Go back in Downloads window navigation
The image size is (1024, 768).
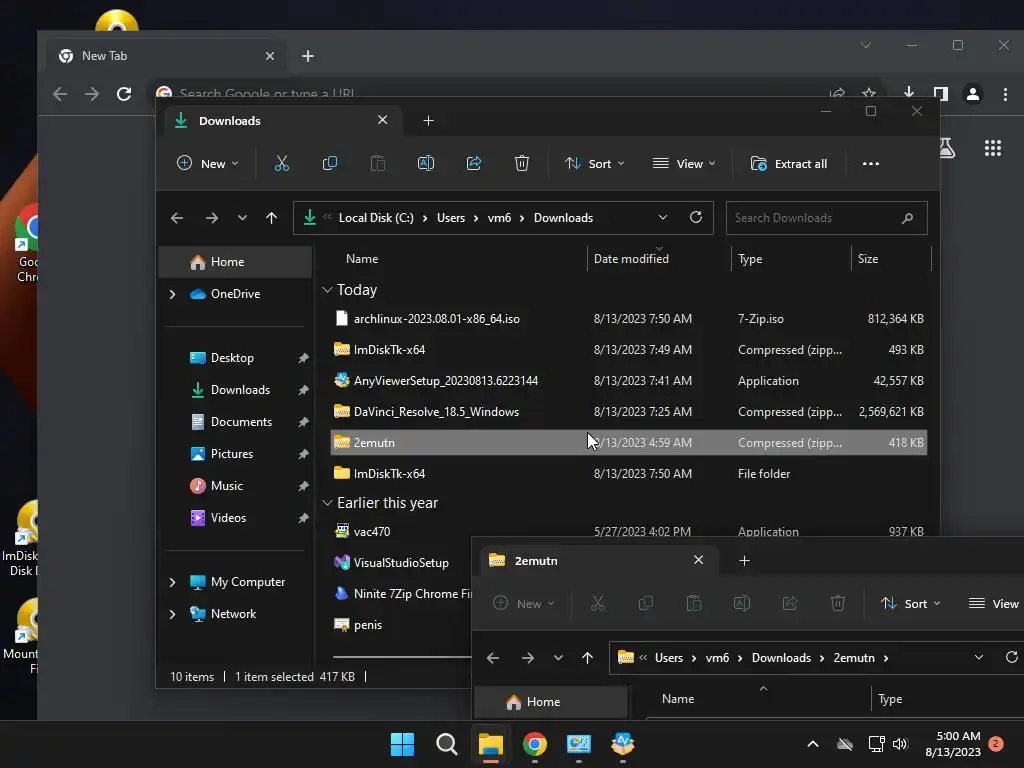[176, 218]
